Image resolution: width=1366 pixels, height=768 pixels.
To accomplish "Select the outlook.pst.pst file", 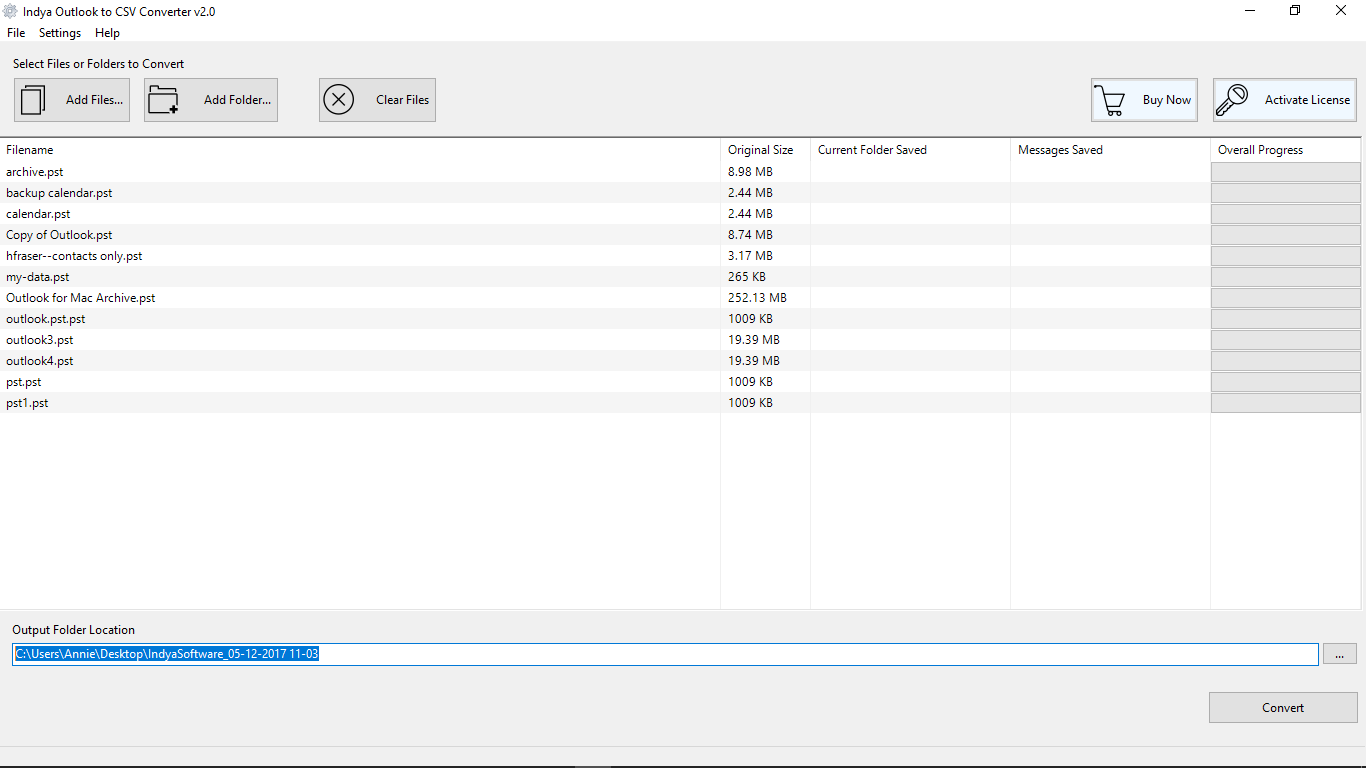I will [46, 319].
